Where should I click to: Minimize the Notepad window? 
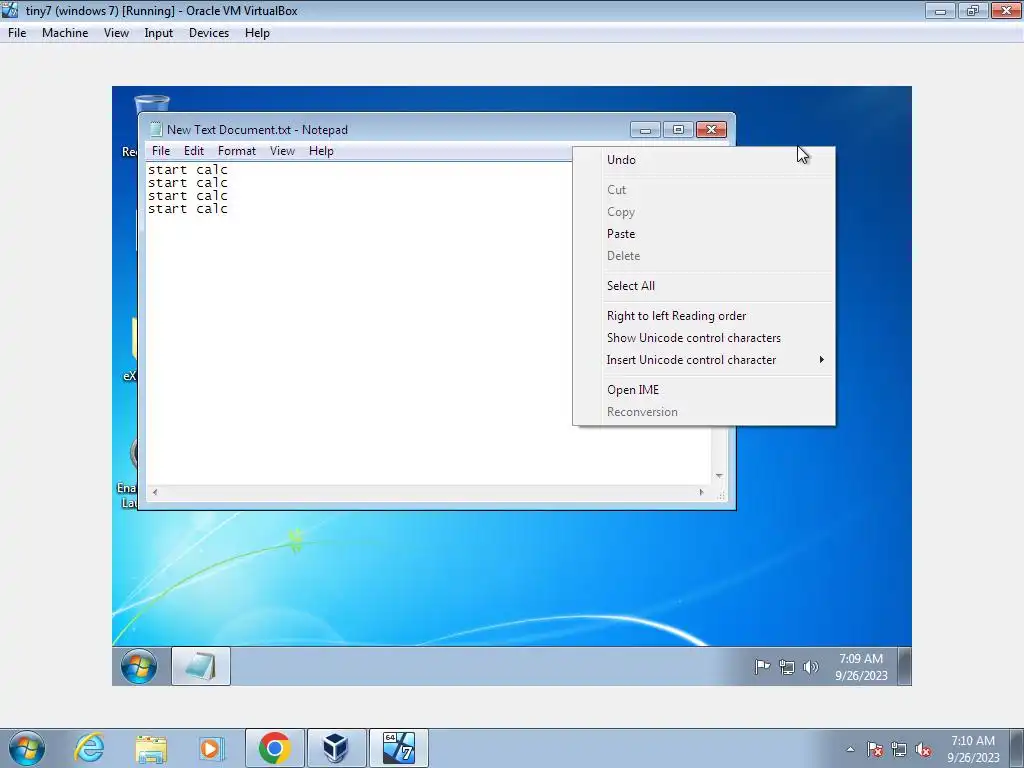click(645, 129)
